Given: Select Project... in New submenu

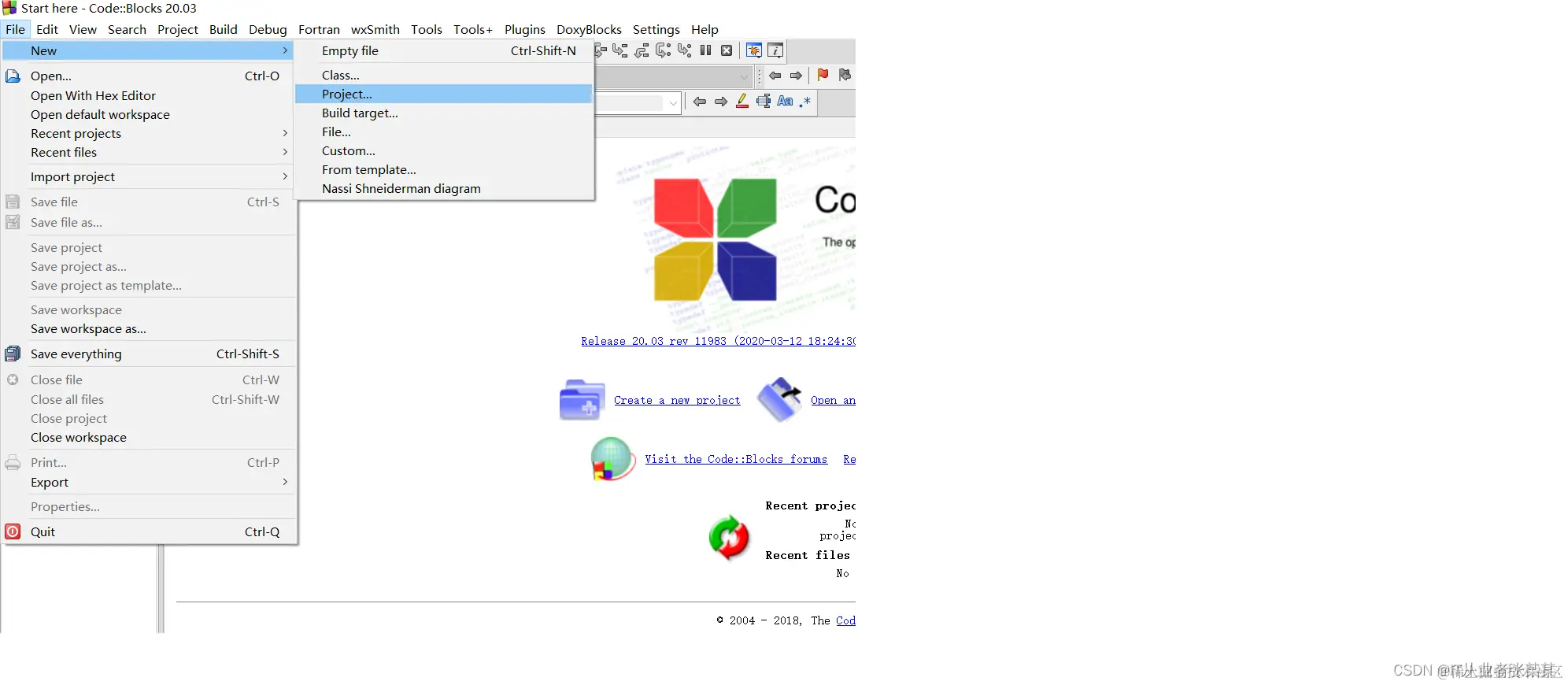Looking at the screenshot, I should coord(443,94).
